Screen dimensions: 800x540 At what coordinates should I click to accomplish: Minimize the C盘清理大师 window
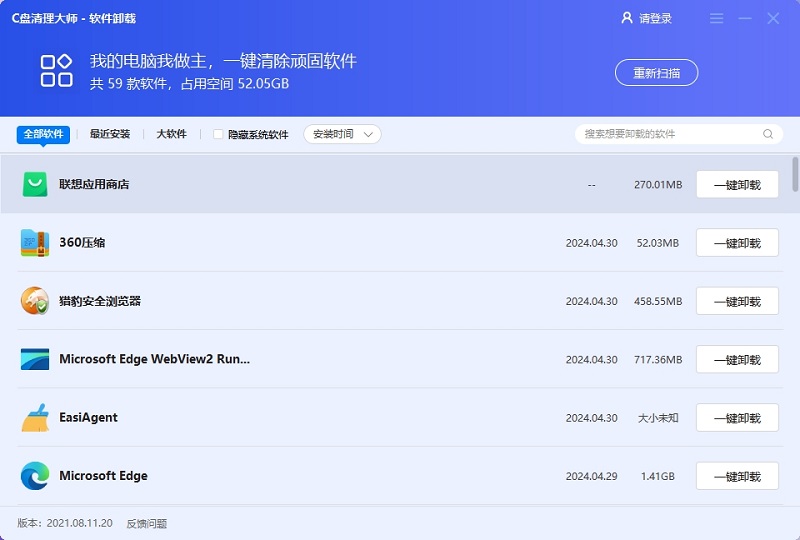tap(745, 18)
